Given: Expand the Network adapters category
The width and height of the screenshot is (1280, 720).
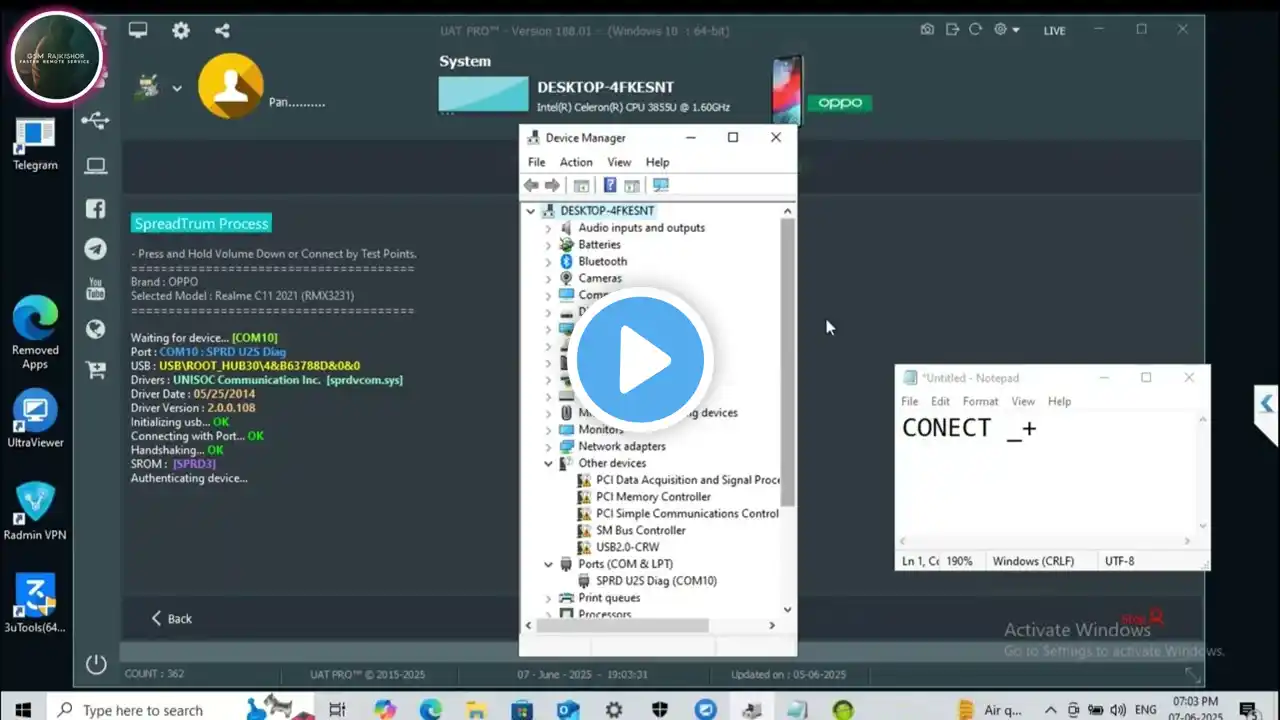Looking at the screenshot, I should click(x=548, y=447).
